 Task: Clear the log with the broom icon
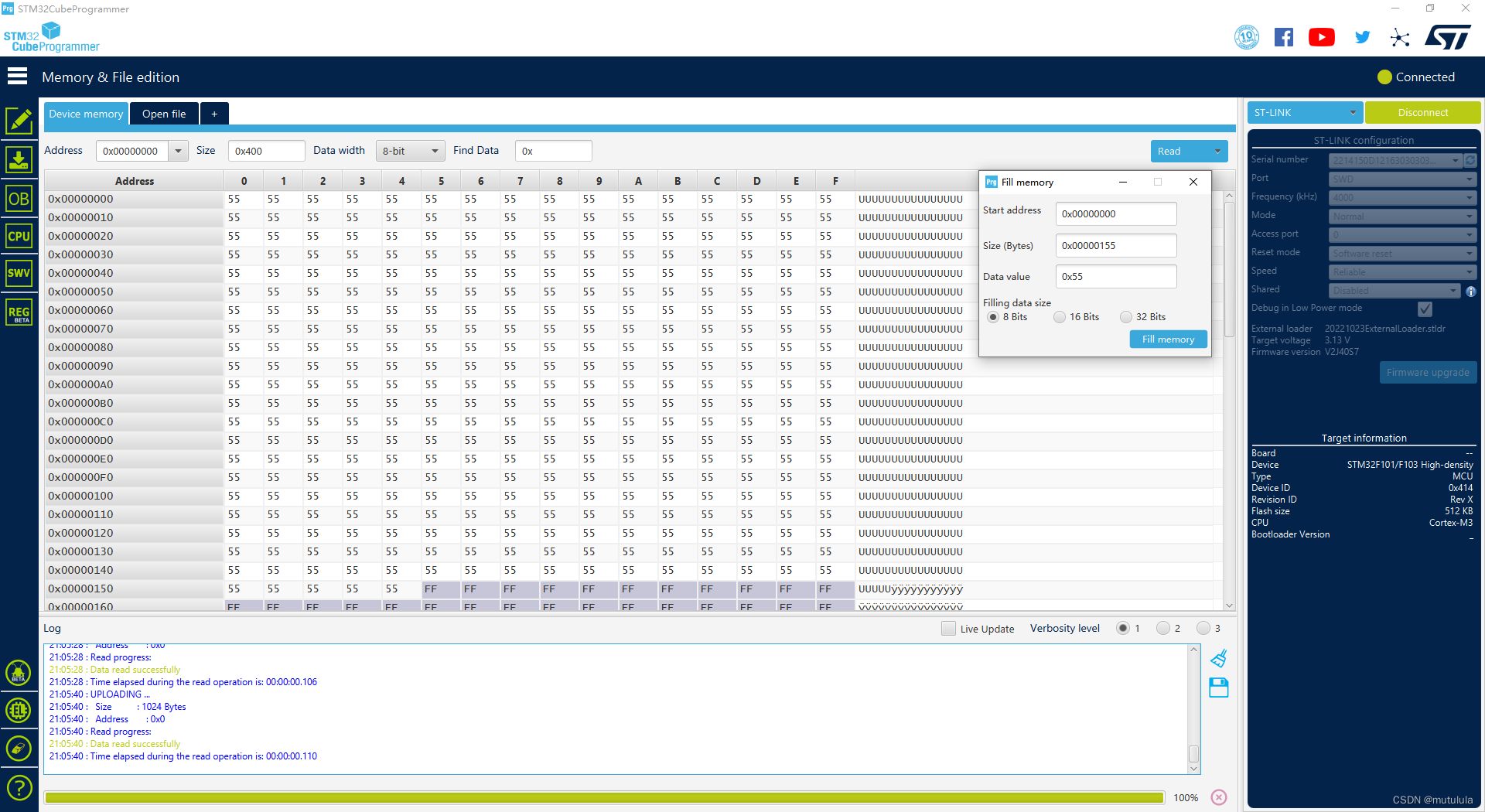point(1219,658)
